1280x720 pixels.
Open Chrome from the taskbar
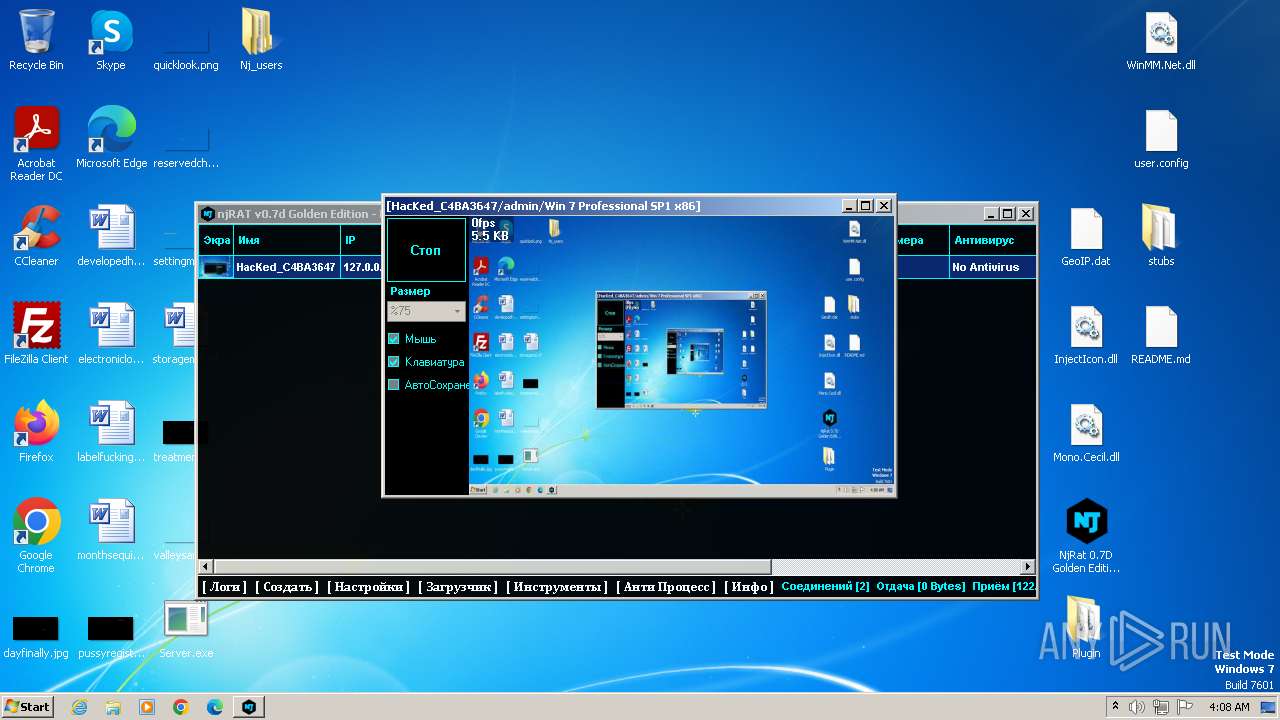181,707
